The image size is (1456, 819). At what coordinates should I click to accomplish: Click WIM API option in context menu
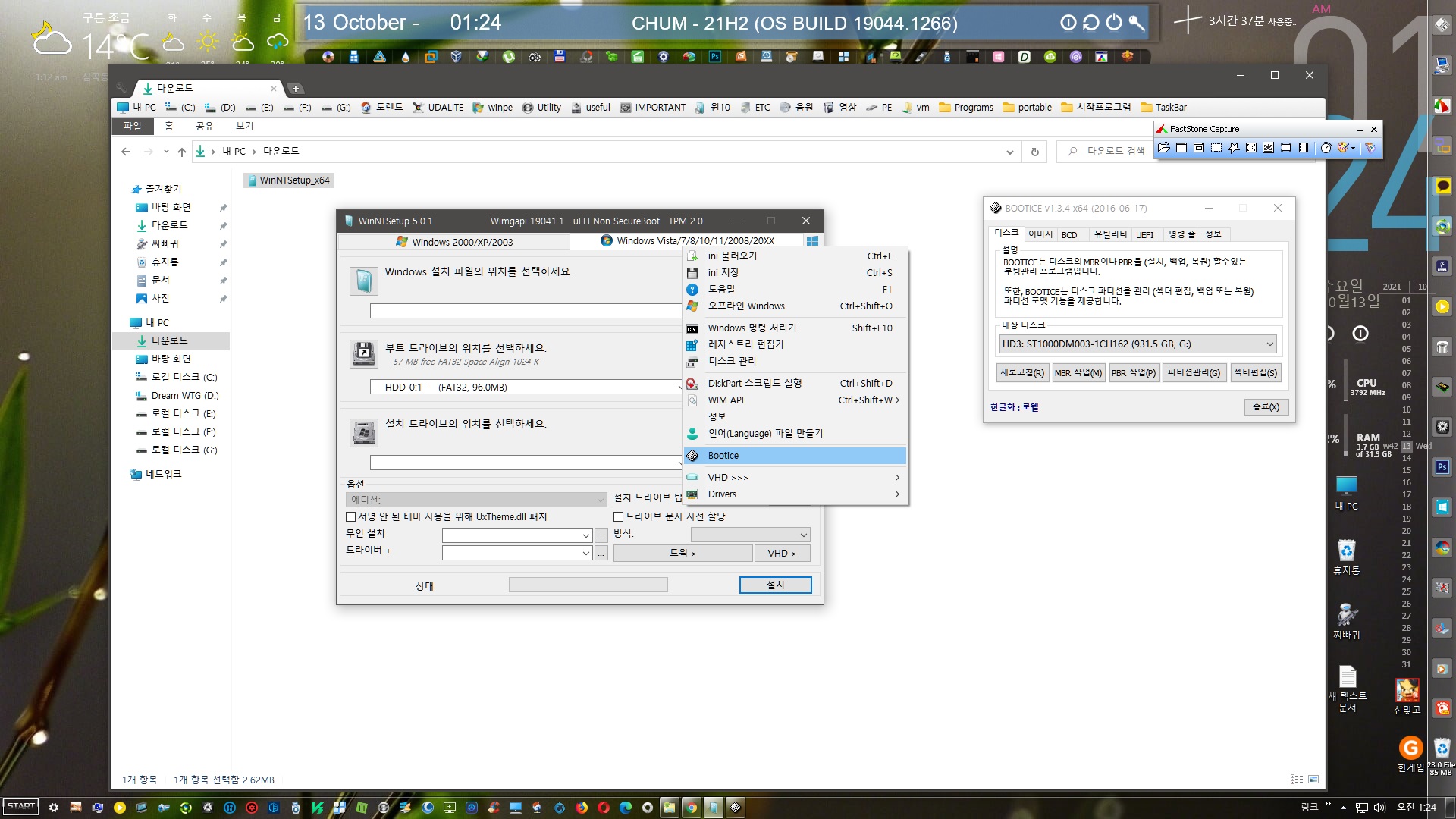(726, 400)
